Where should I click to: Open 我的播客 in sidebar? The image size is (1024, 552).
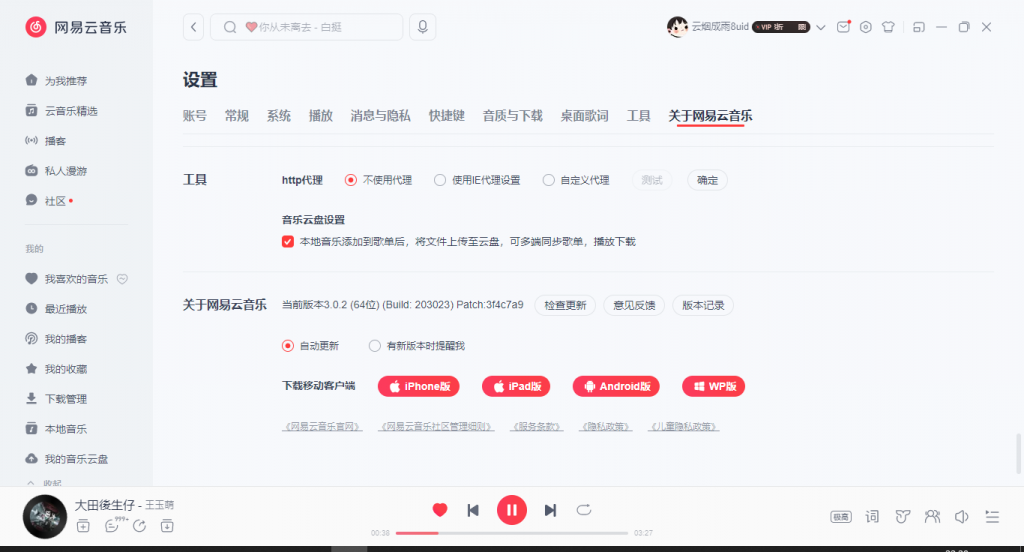tap(57, 339)
